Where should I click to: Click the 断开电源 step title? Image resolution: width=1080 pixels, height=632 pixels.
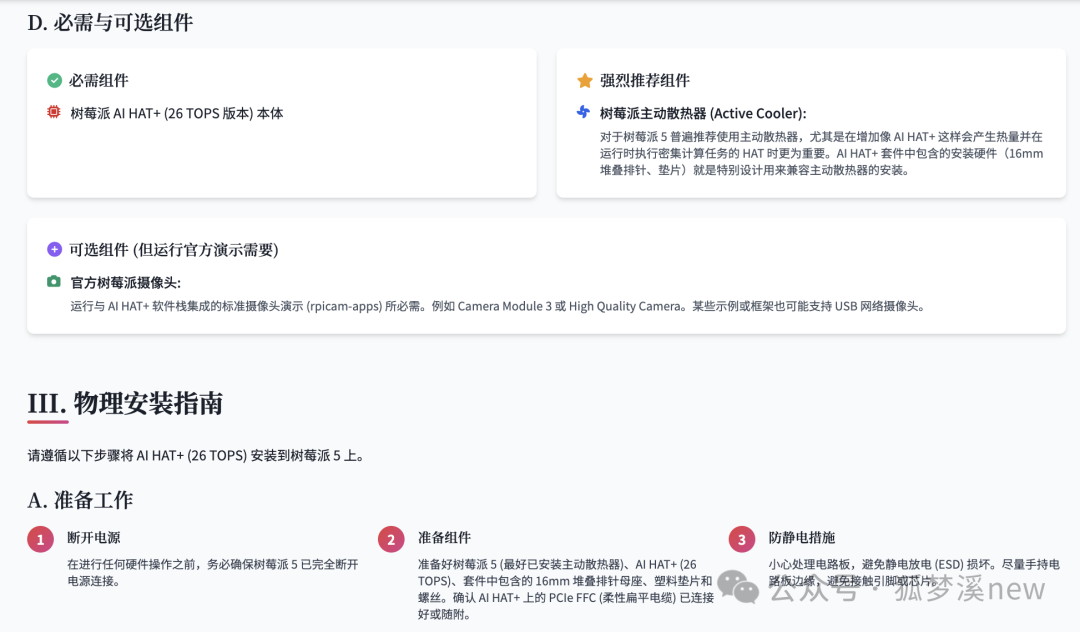point(94,538)
